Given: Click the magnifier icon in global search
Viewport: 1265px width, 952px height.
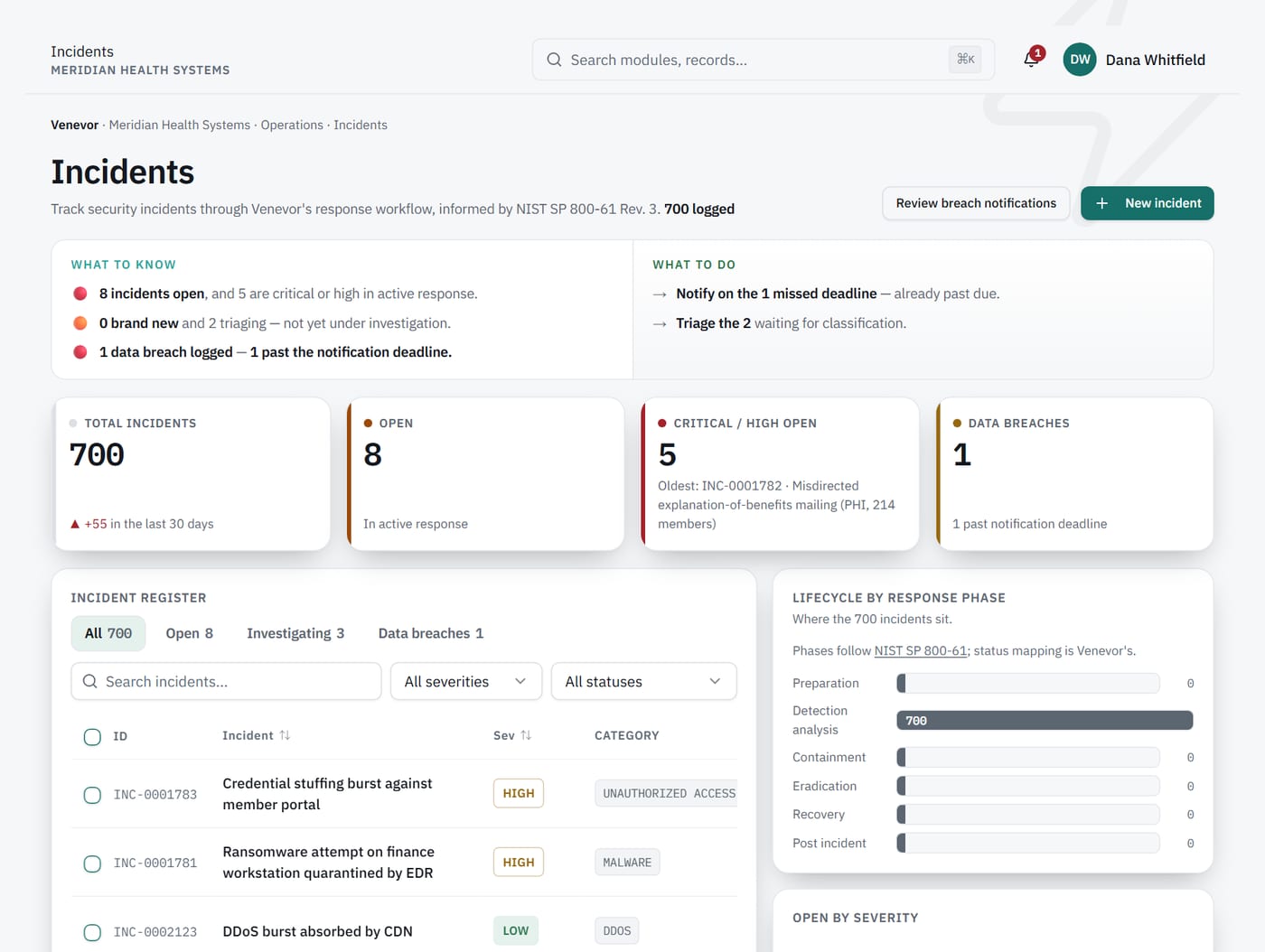Looking at the screenshot, I should [554, 60].
